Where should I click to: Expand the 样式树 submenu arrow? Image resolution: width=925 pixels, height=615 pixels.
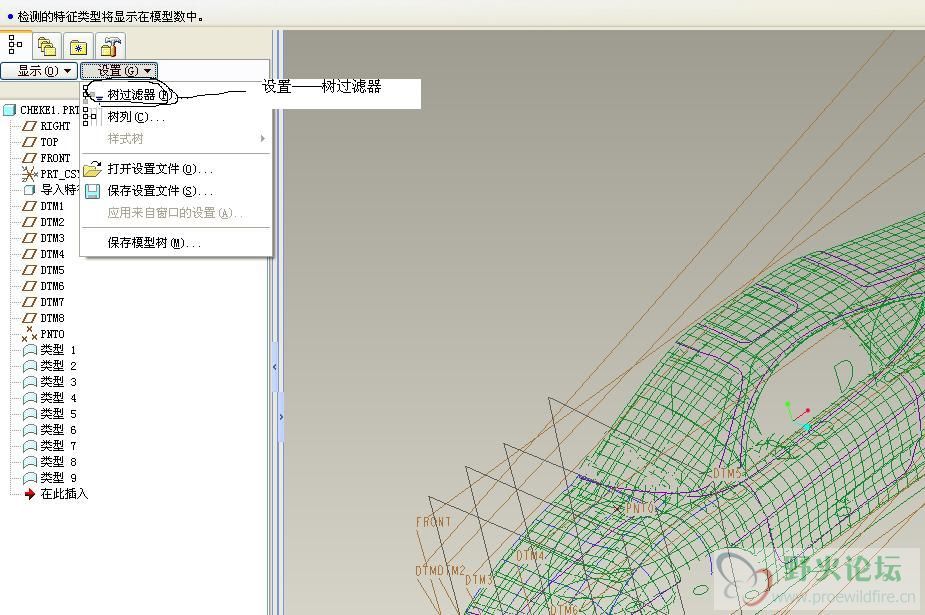pyautogui.click(x=263, y=139)
